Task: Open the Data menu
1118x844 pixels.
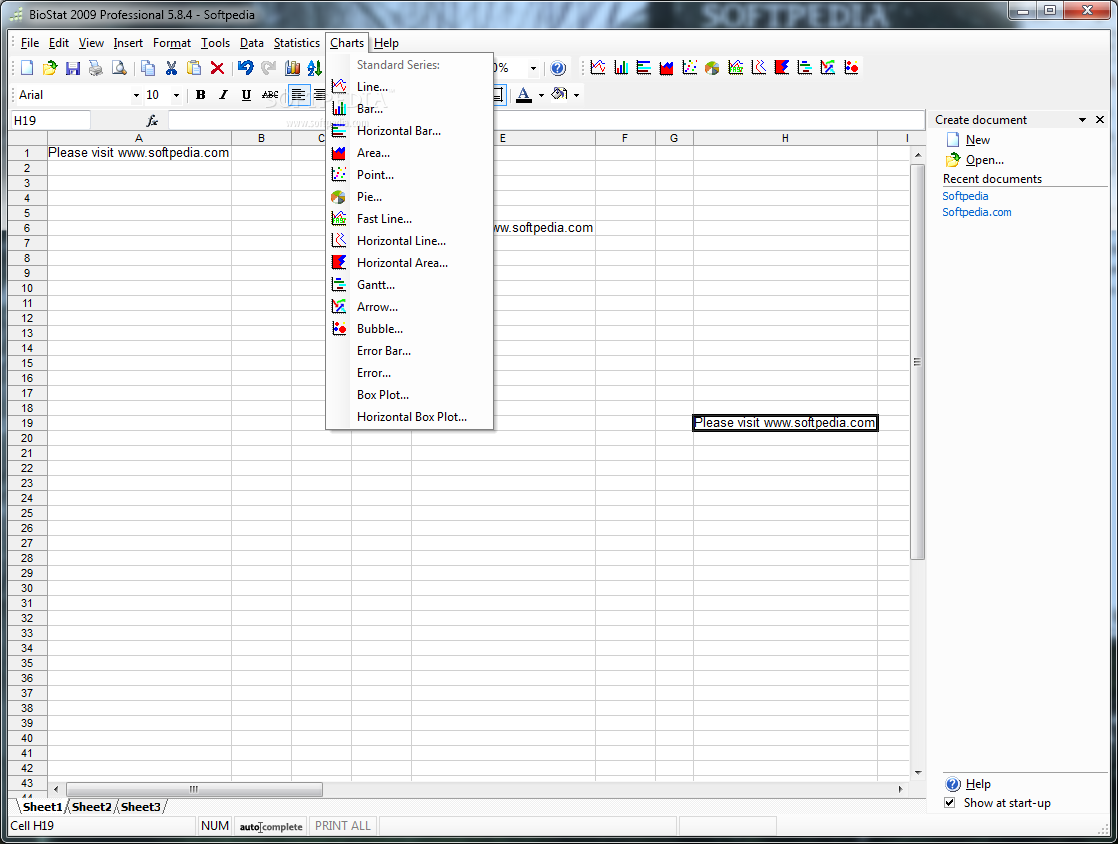Action: (x=252, y=43)
